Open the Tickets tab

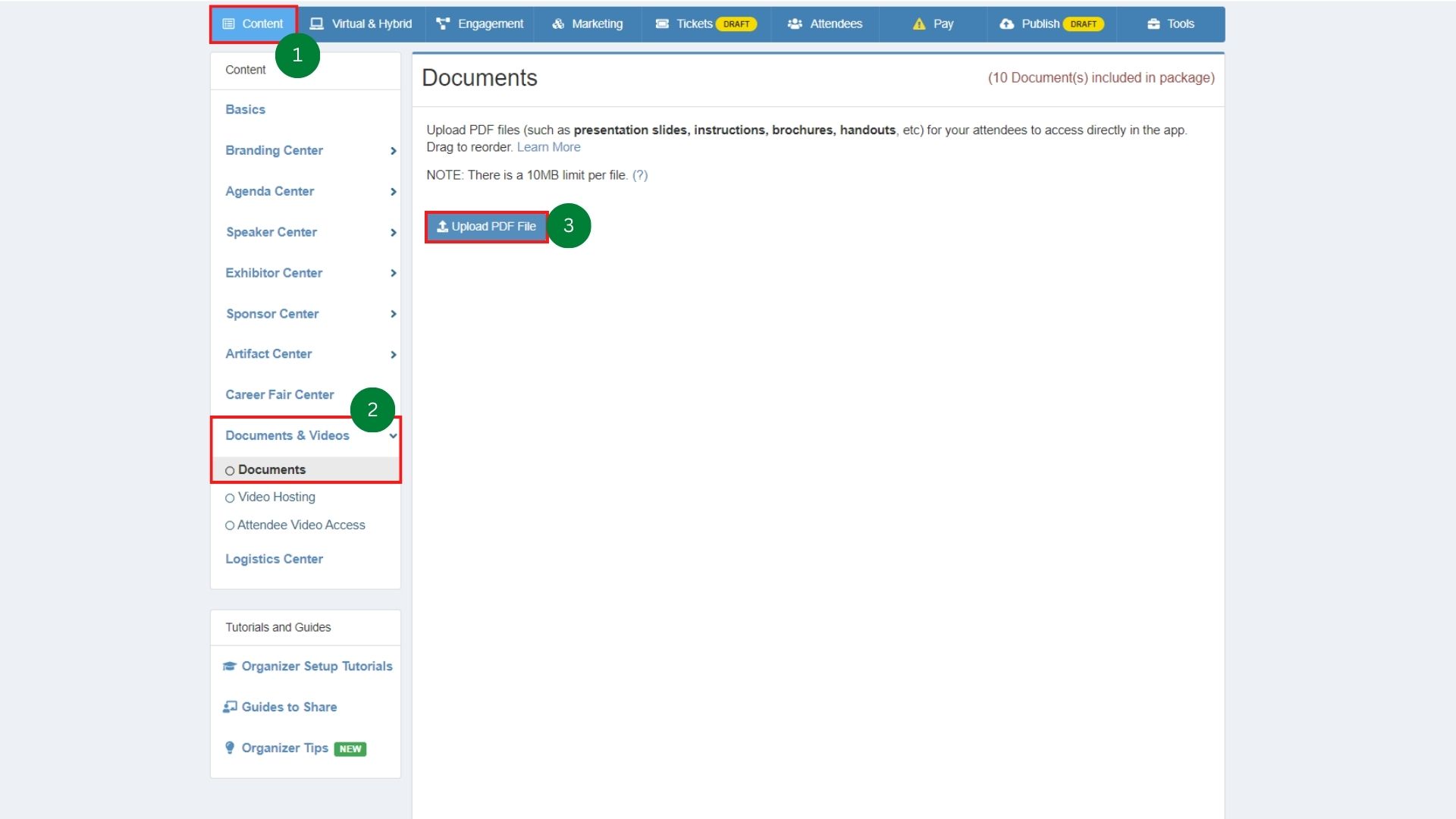(x=693, y=24)
